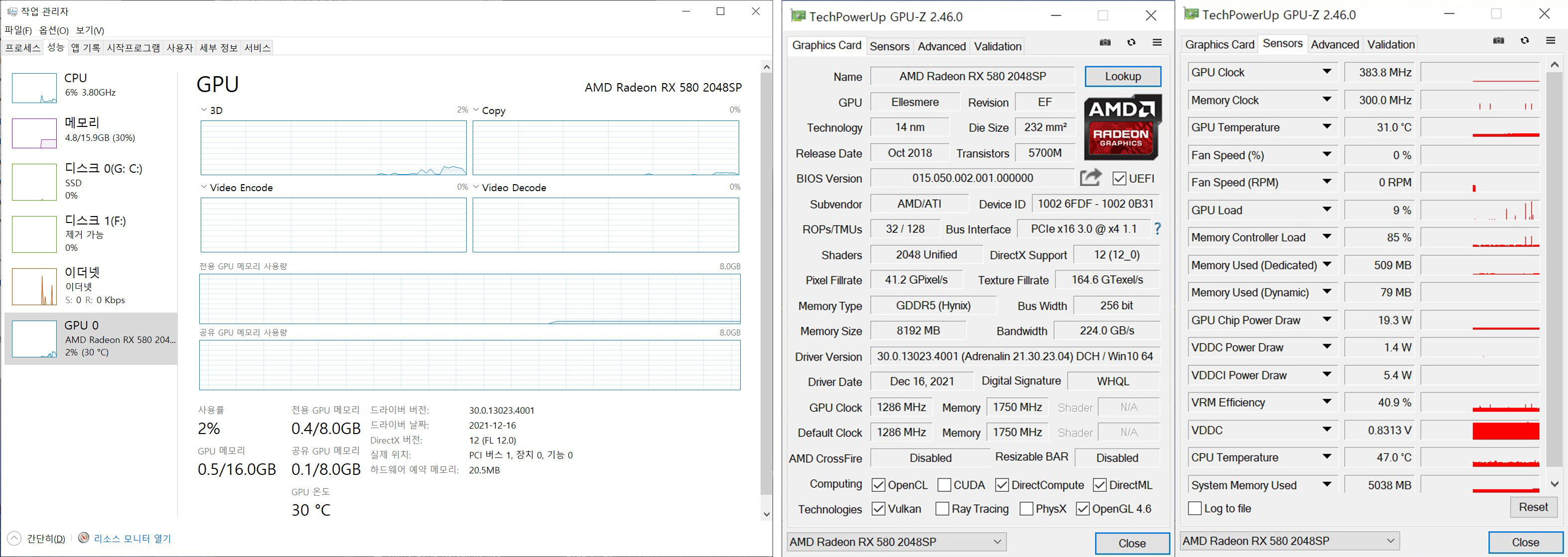Open the Graphics Card tab in Sensors GPU-Z window
1568x557 pixels.
pyautogui.click(x=1219, y=44)
